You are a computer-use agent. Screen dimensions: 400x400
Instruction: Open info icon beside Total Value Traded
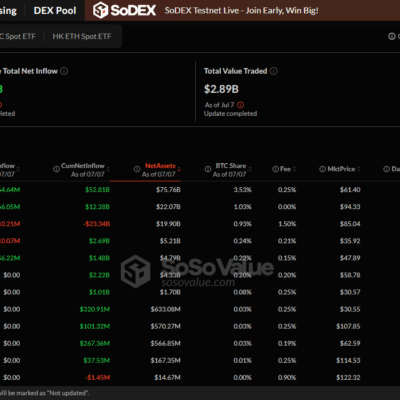click(x=274, y=71)
